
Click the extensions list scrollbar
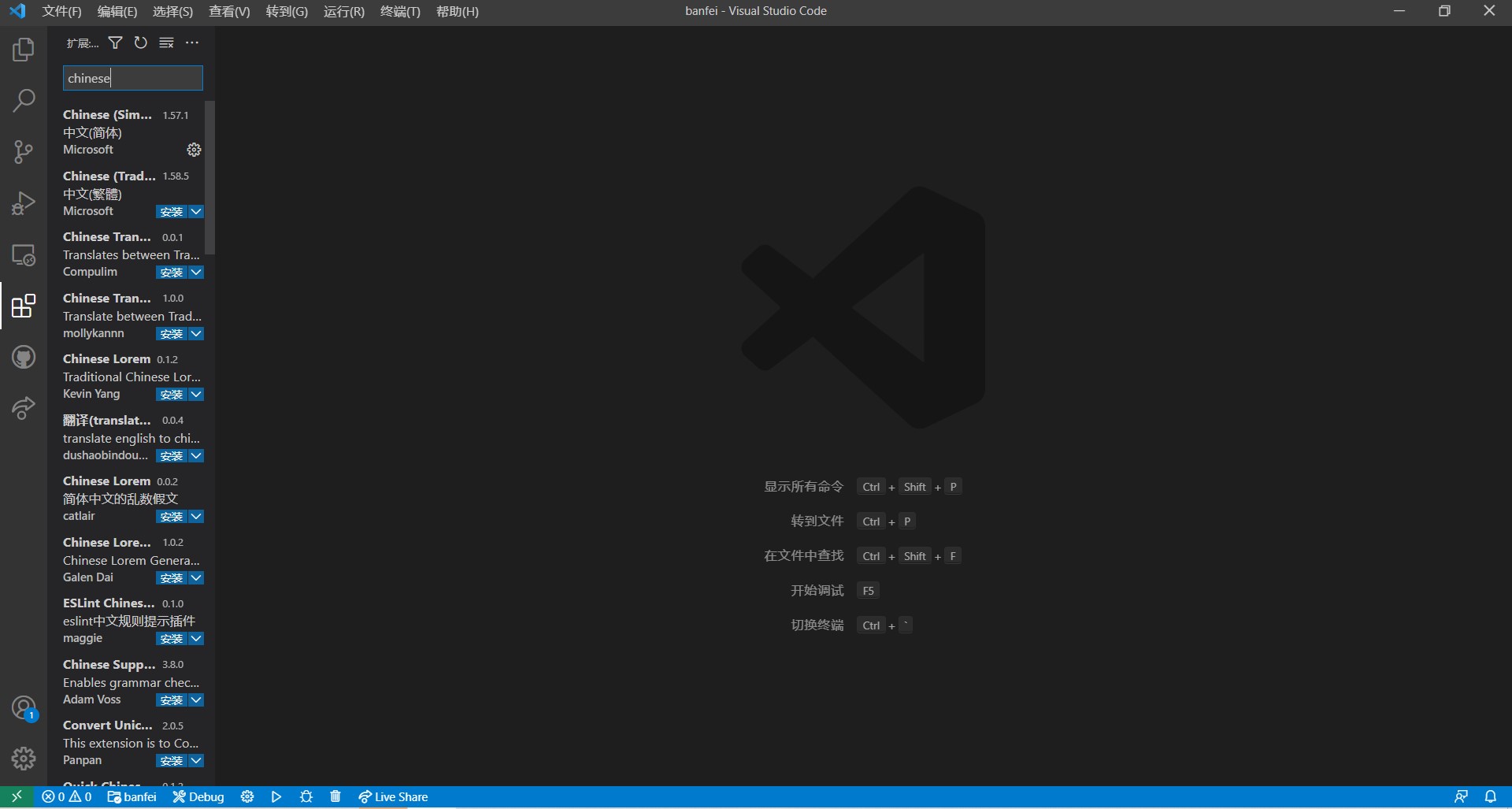pyautogui.click(x=209, y=177)
